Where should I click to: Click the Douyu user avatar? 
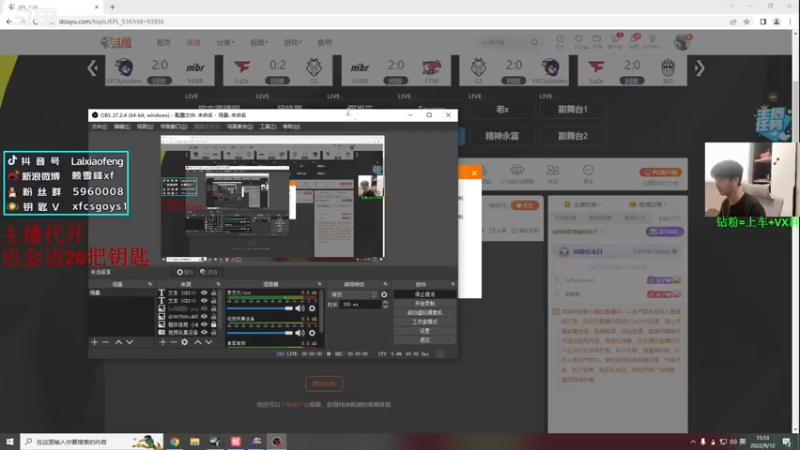pos(682,42)
